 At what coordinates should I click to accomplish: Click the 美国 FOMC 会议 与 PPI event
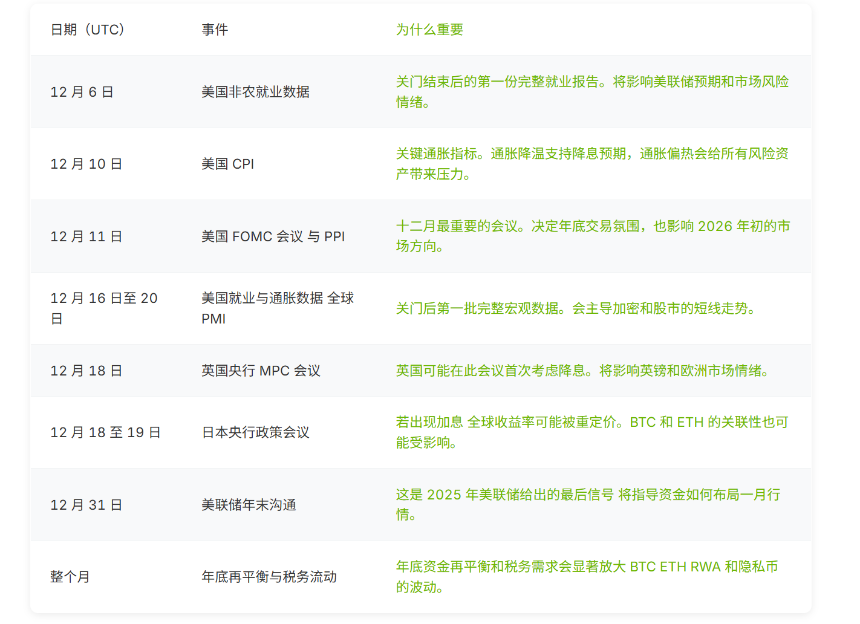click(273, 237)
